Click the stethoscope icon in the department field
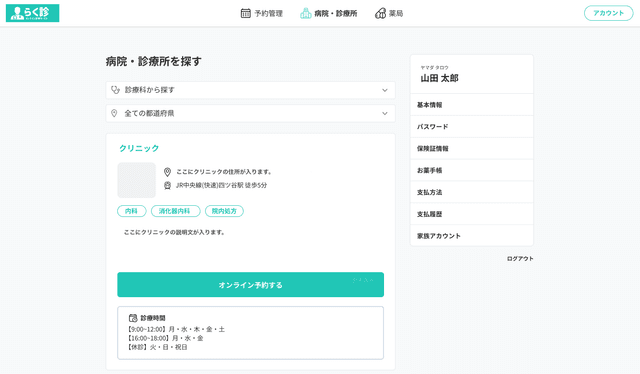The width and height of the screenshot is (640, 374). tap(116, 90)
